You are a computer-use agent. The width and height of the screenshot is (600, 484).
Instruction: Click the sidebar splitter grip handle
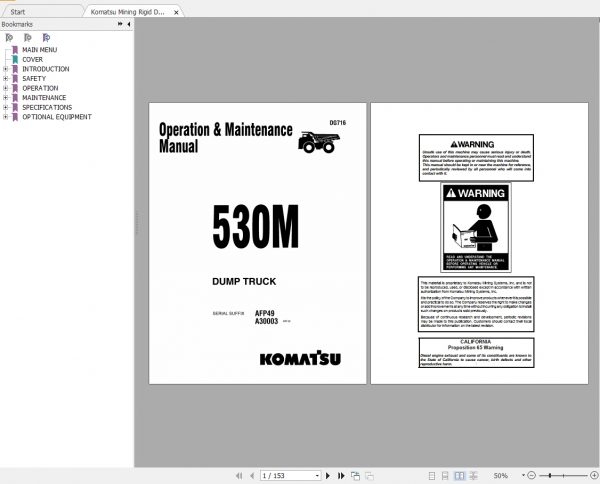tap(137, 222)
